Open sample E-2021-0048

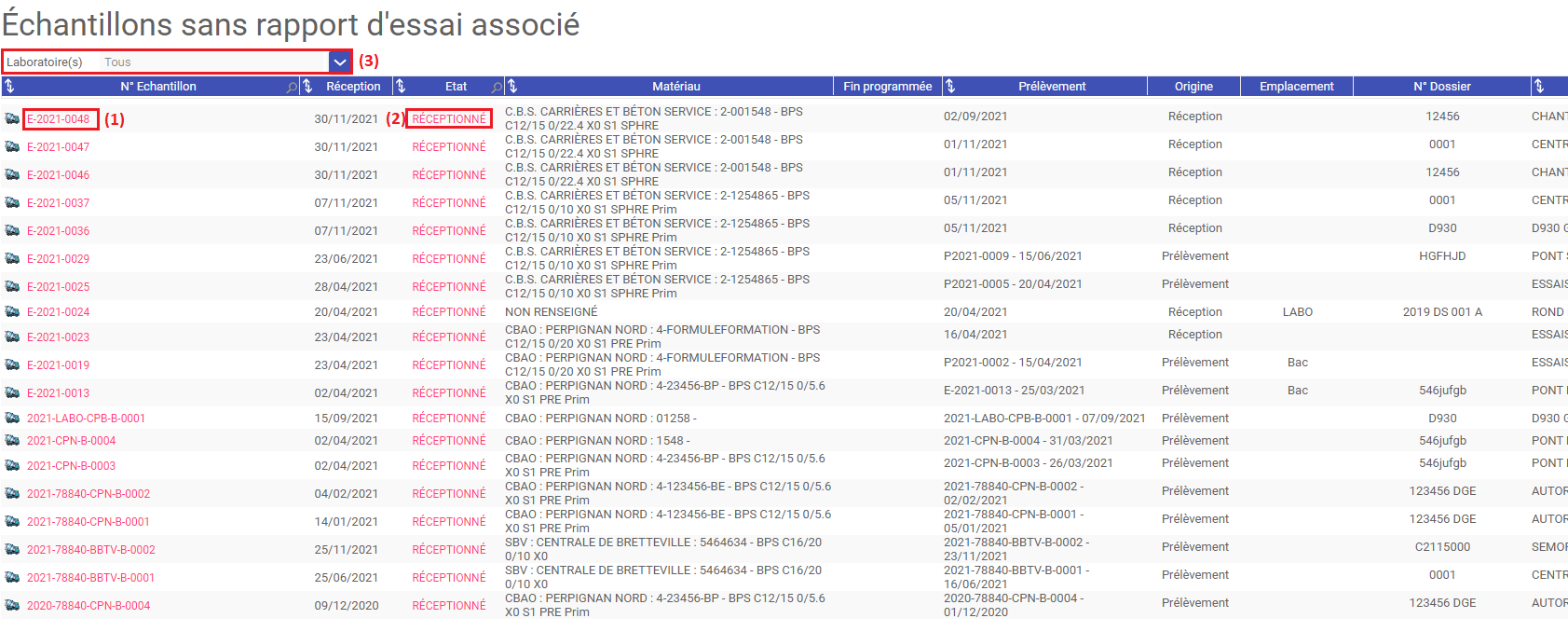click(59, 119)
